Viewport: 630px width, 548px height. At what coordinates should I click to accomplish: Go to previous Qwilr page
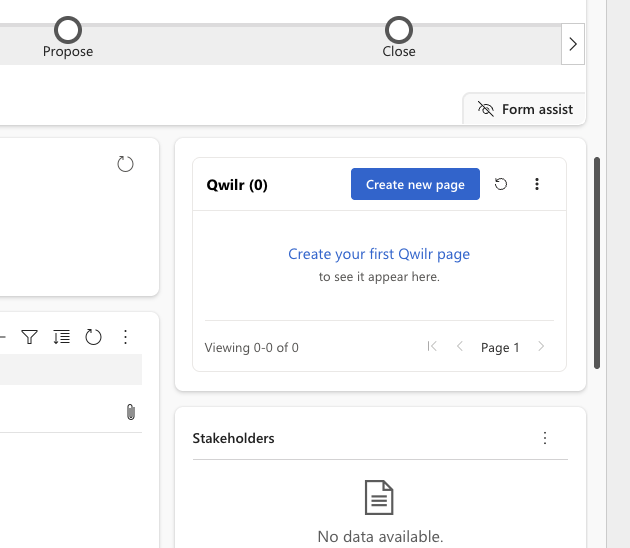pyautogui.click(x=460, y=346)
